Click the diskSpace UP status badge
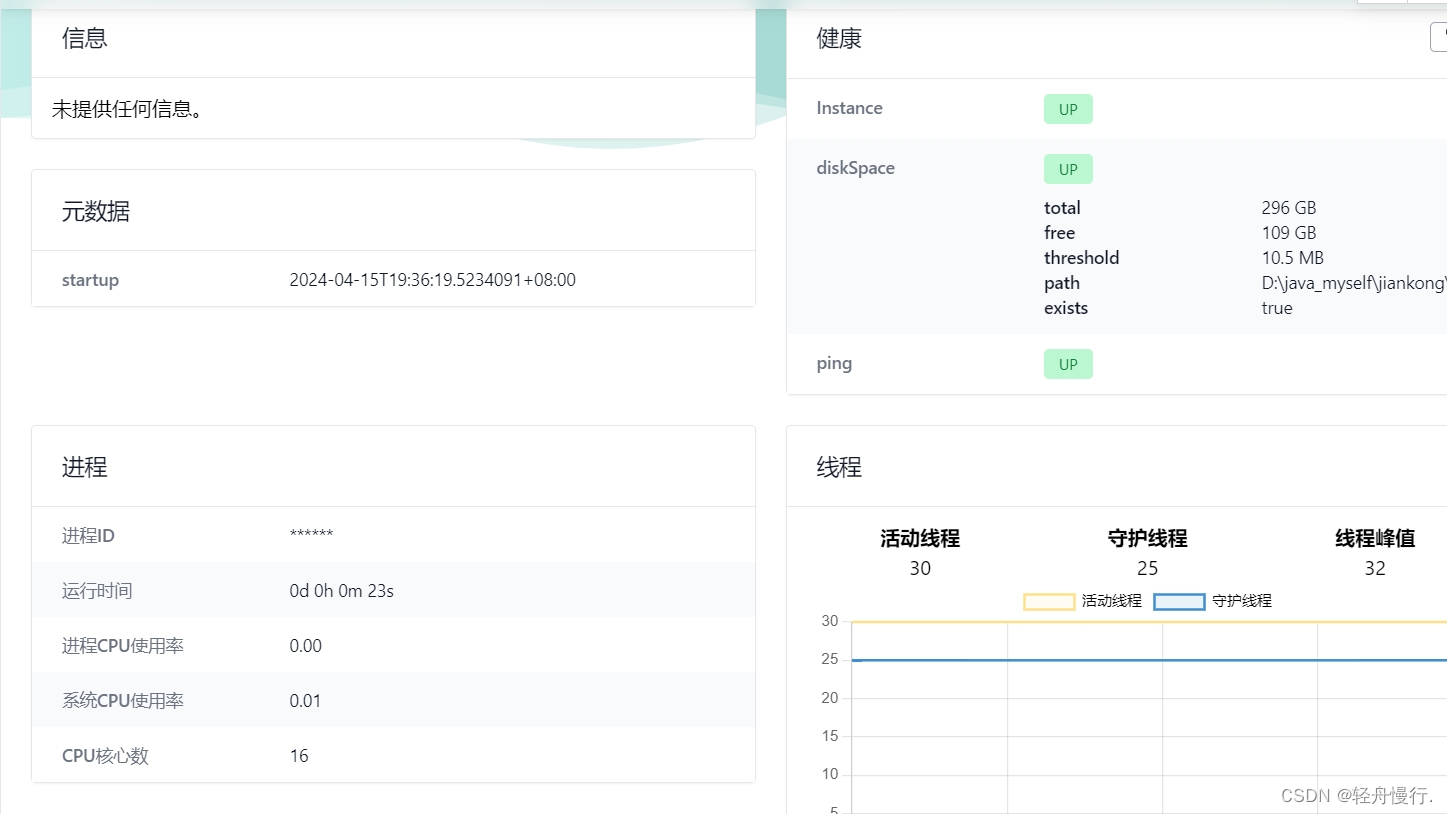This screenshot has height=814, width=1447. pyautogui.click(x=1068, y=169)
